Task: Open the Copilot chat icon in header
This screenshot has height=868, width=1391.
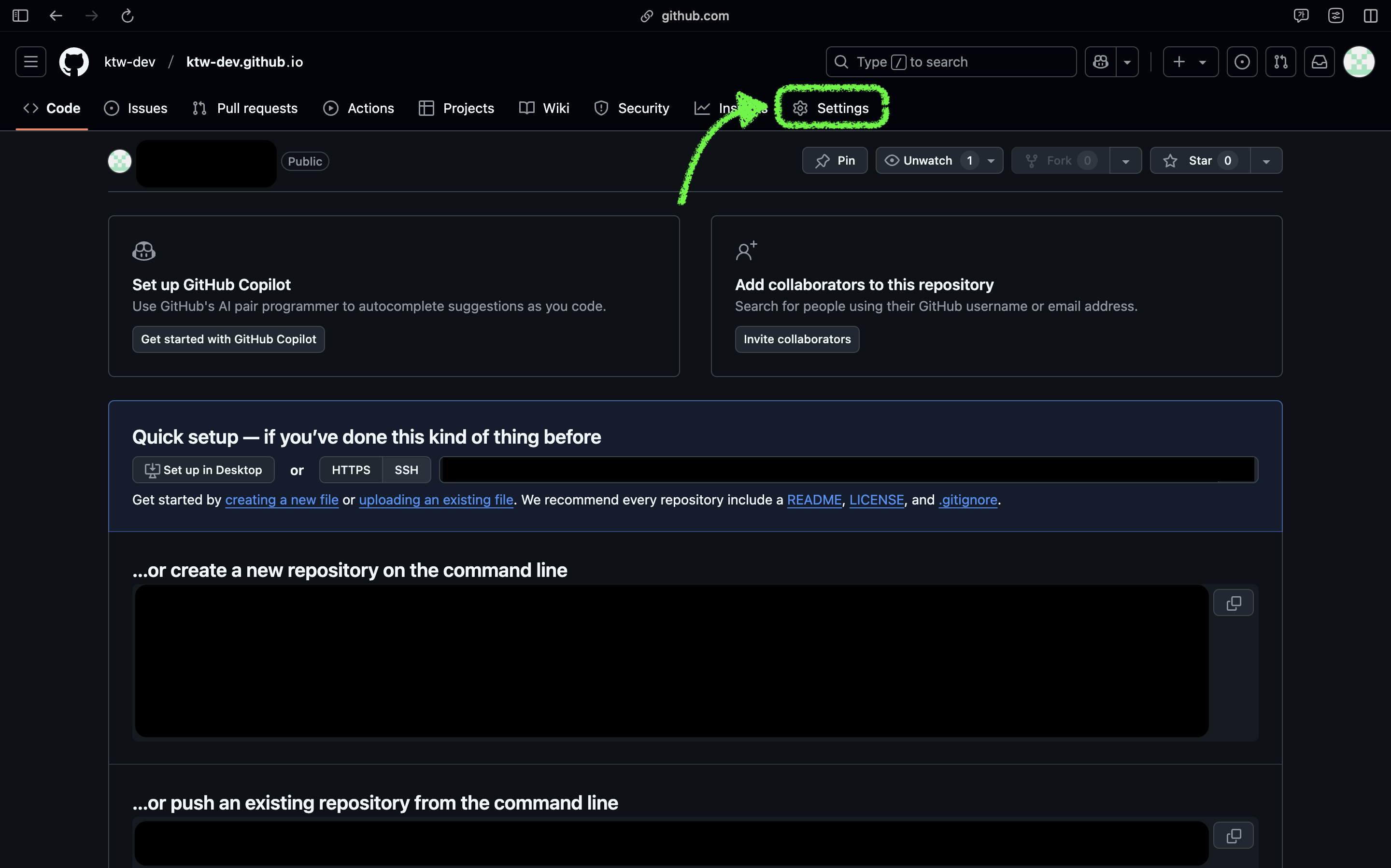Action: [x=1100, y=61]
